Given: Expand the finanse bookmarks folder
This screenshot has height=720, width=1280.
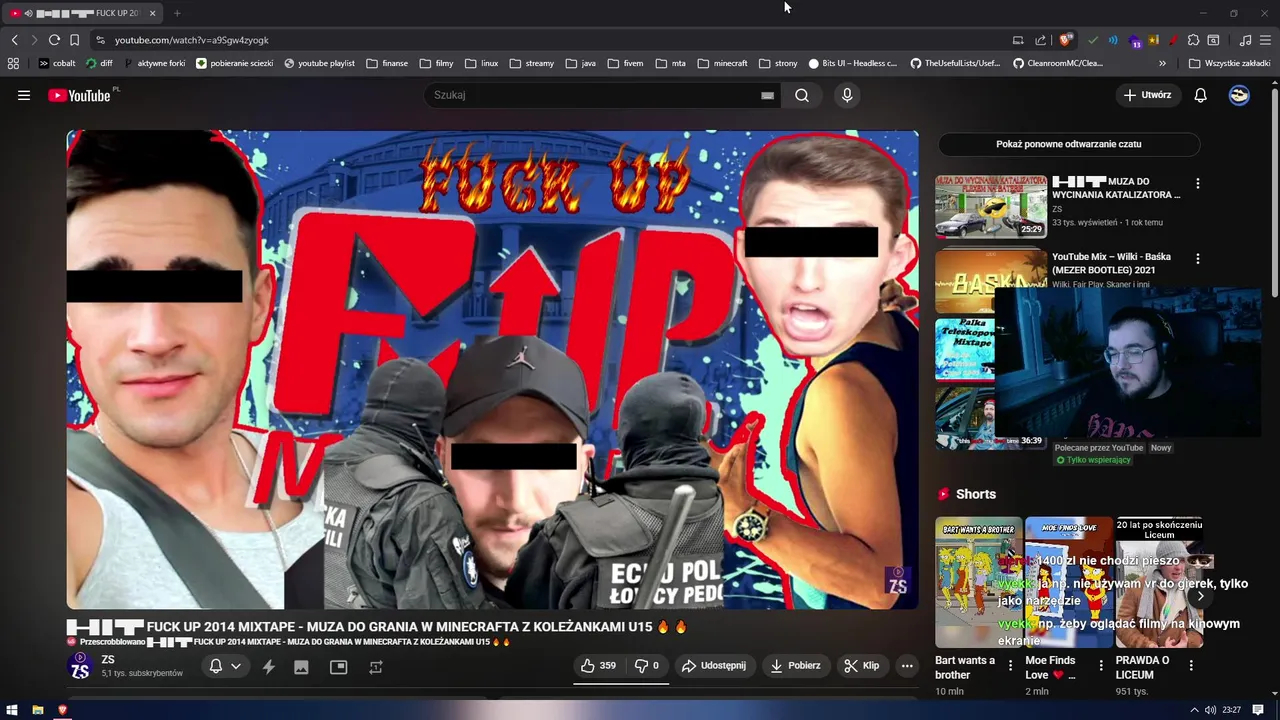Looking at the screenshot, I should pyautogui.click(x=387, y=63).
